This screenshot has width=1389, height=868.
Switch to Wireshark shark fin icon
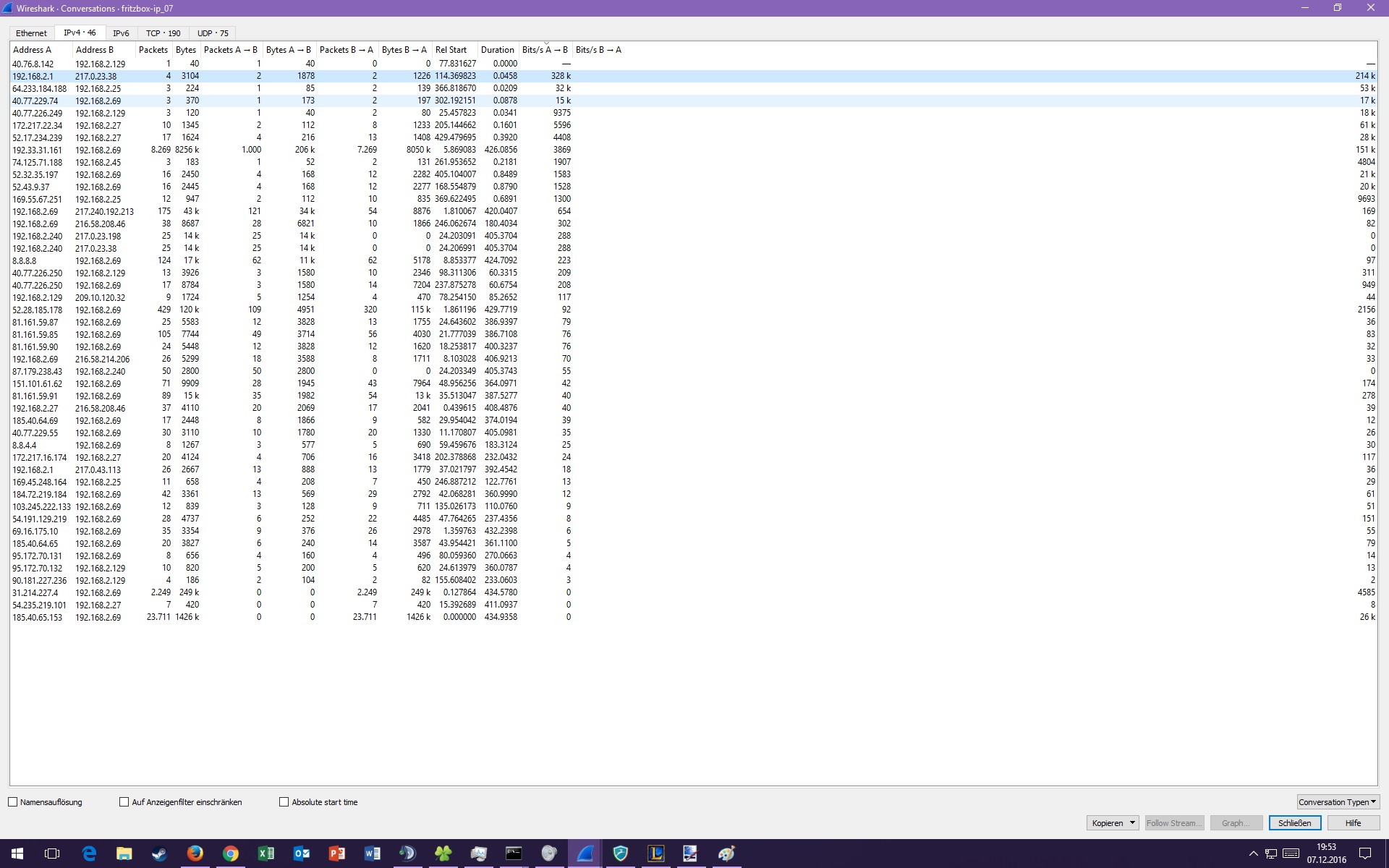[x=585, y=854]
